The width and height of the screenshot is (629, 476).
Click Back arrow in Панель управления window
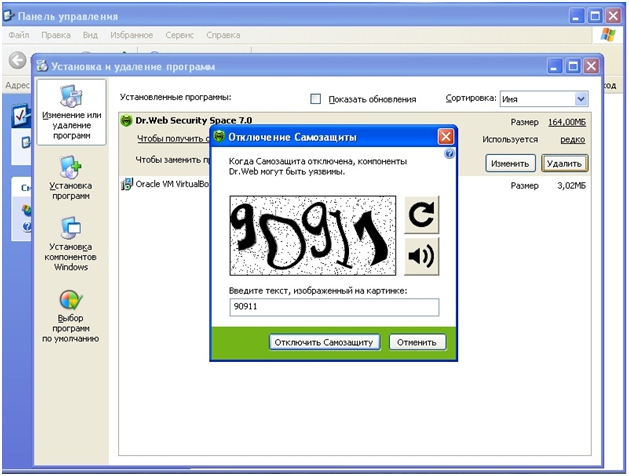coord(17,61)
